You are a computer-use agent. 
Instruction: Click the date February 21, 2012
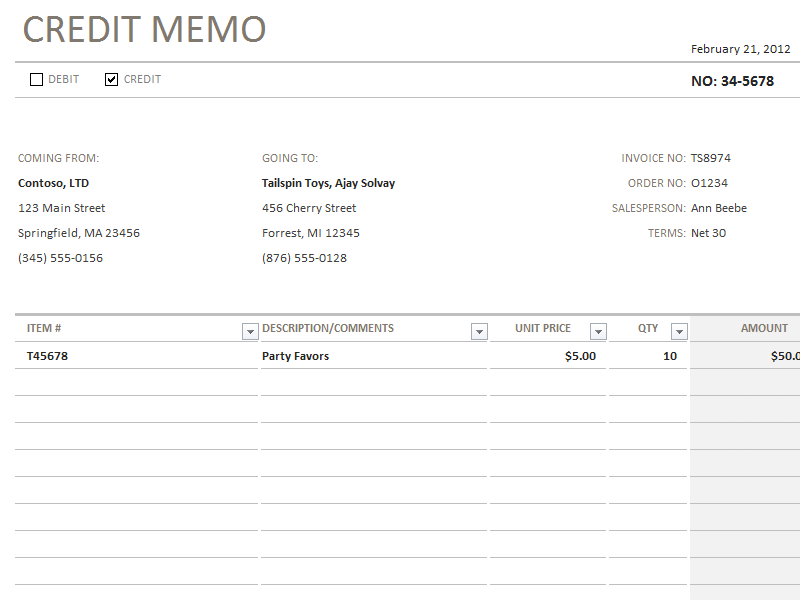(x=740, y=49)
